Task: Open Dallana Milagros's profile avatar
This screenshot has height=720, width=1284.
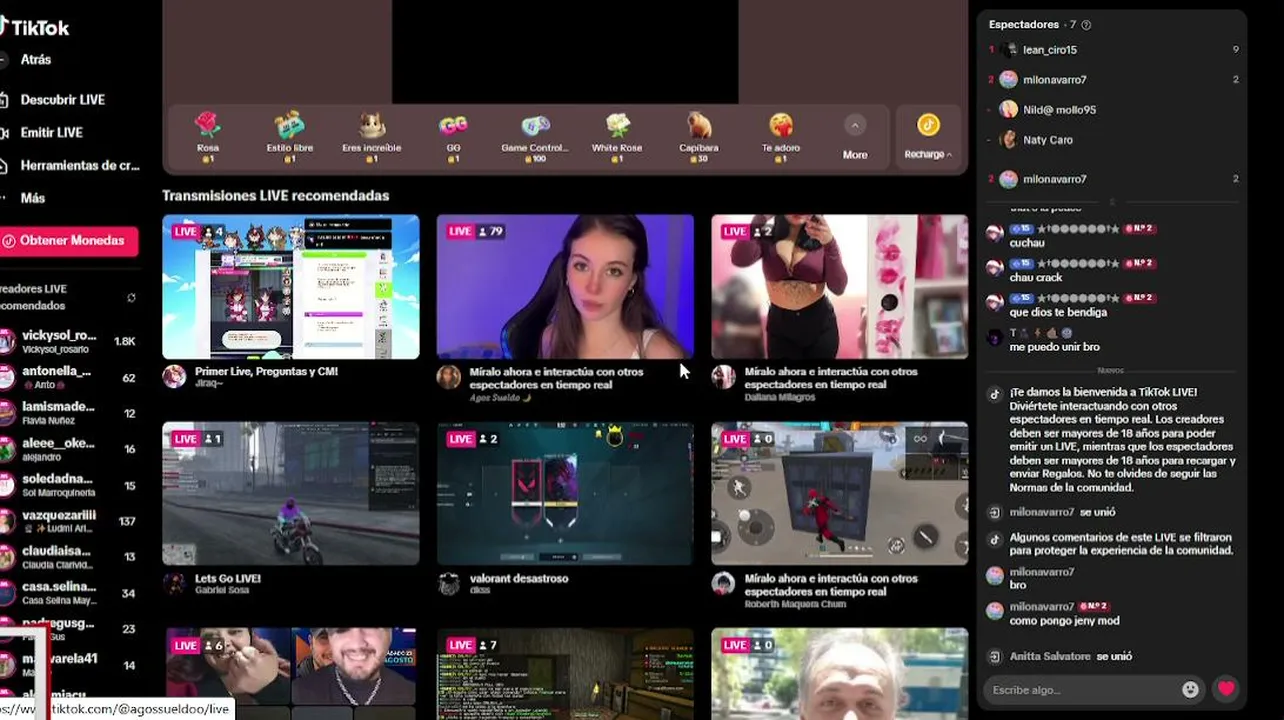Action: (723, 377)
